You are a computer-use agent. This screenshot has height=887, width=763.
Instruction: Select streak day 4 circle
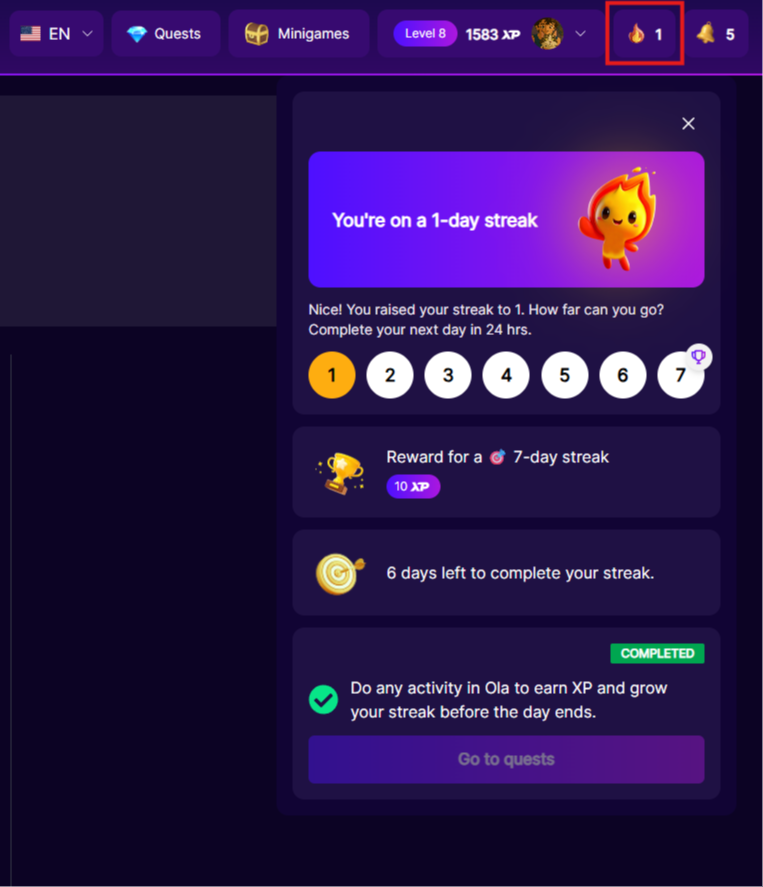click(506, 375)
